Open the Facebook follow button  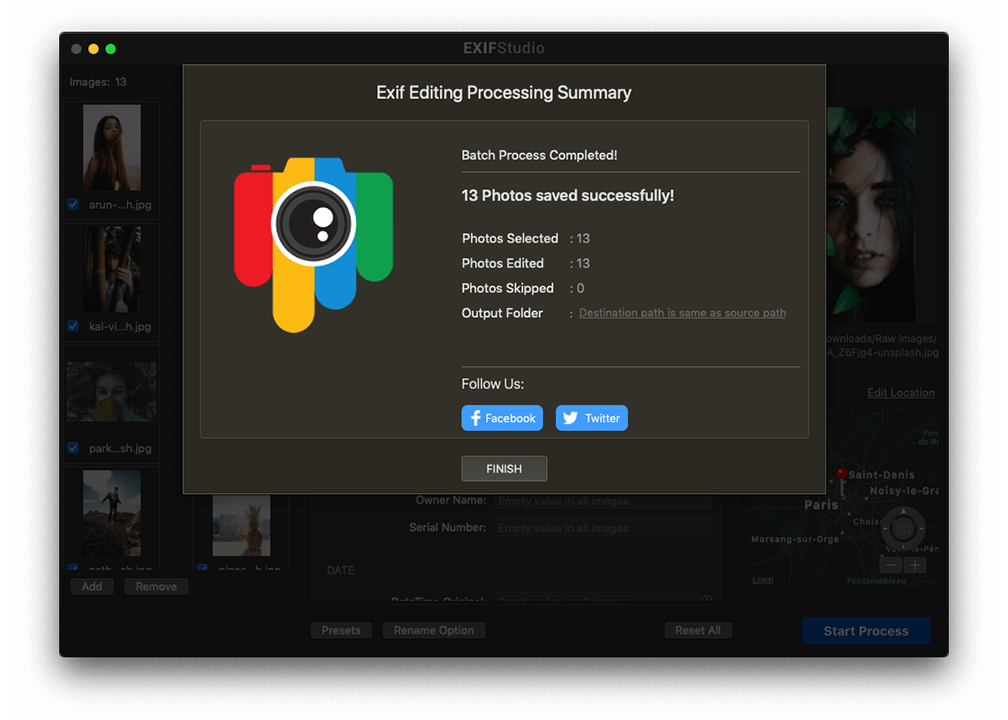pyautogui.click(x=502, y=418)
